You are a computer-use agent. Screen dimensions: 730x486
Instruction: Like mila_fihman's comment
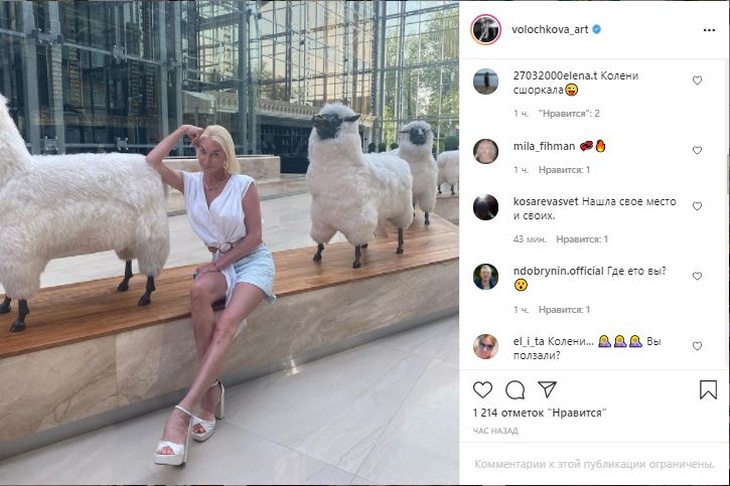tap(697, 150)
